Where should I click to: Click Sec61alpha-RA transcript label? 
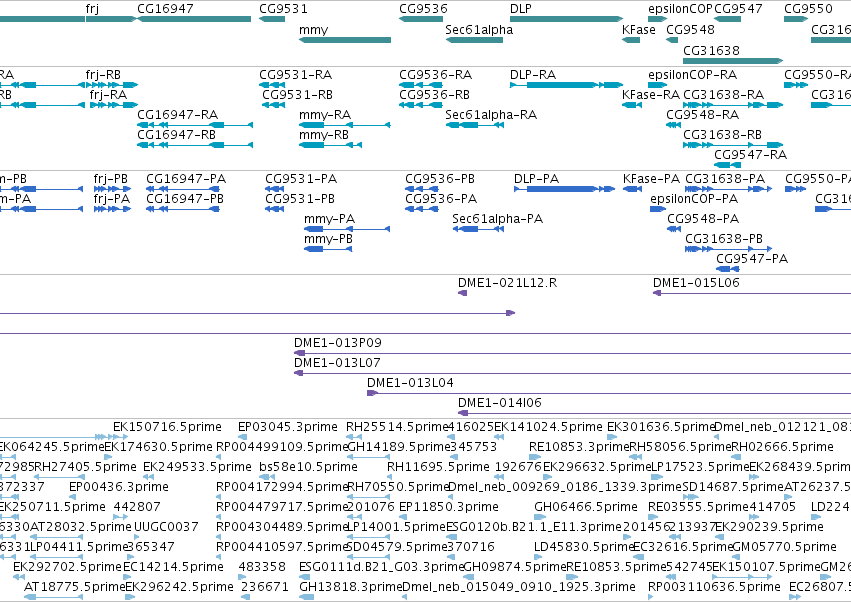click(491, 115)
